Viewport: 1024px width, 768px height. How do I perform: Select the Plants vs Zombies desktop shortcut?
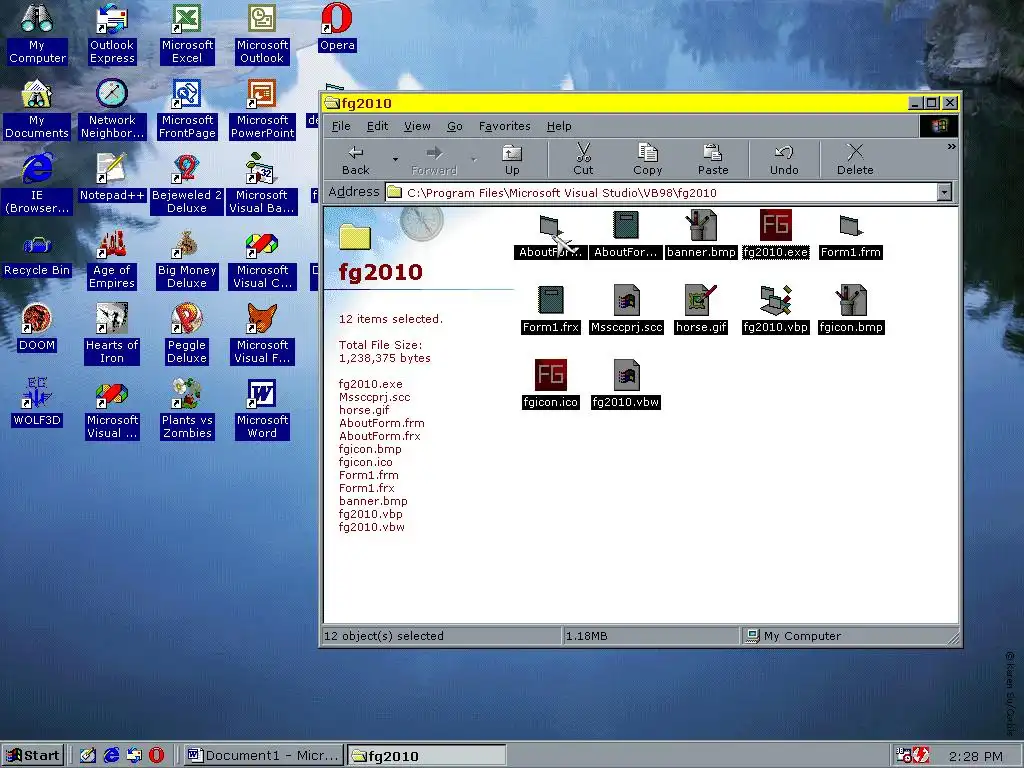[x=186, y=394]
